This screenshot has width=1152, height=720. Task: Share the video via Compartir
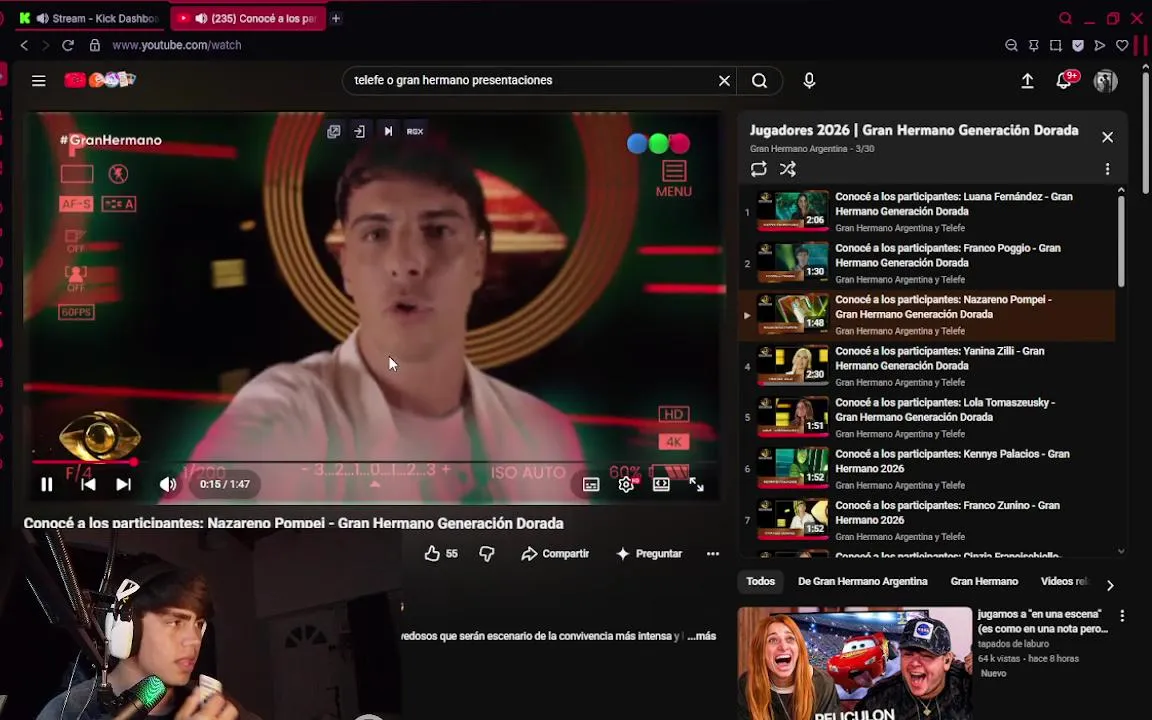click(x=555, y=554)
